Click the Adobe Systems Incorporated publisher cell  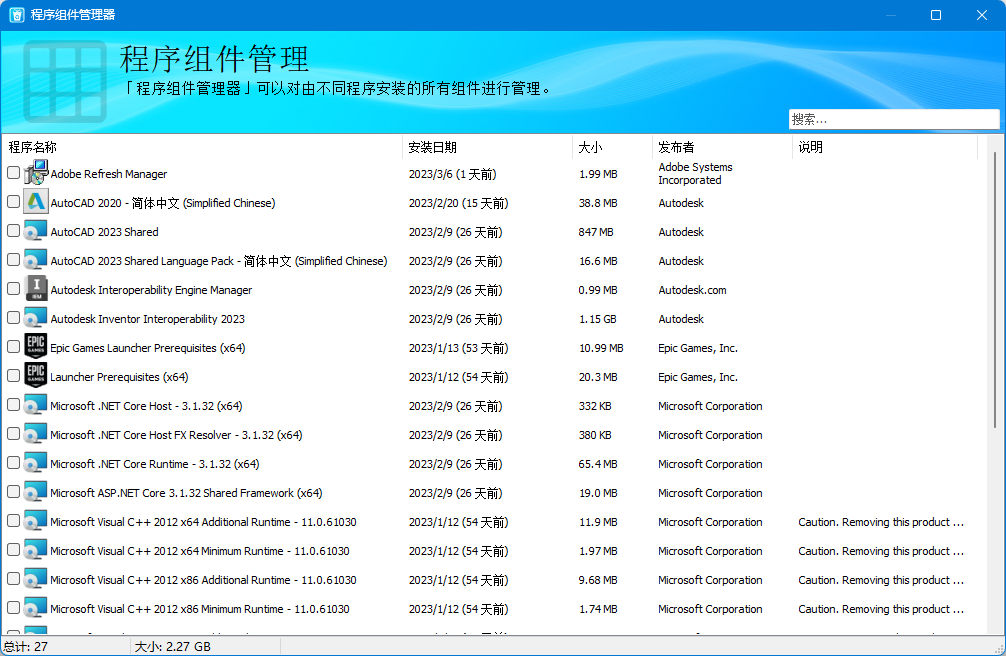(x=695, y=173)
